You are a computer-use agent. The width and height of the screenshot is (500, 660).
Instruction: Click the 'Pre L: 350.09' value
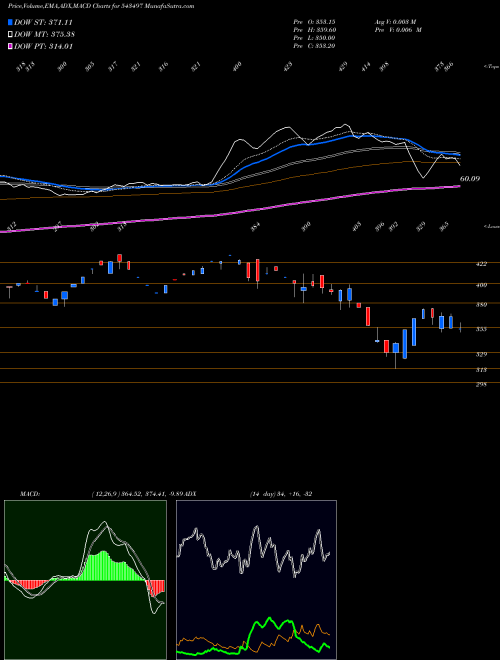tap(314, 38)
